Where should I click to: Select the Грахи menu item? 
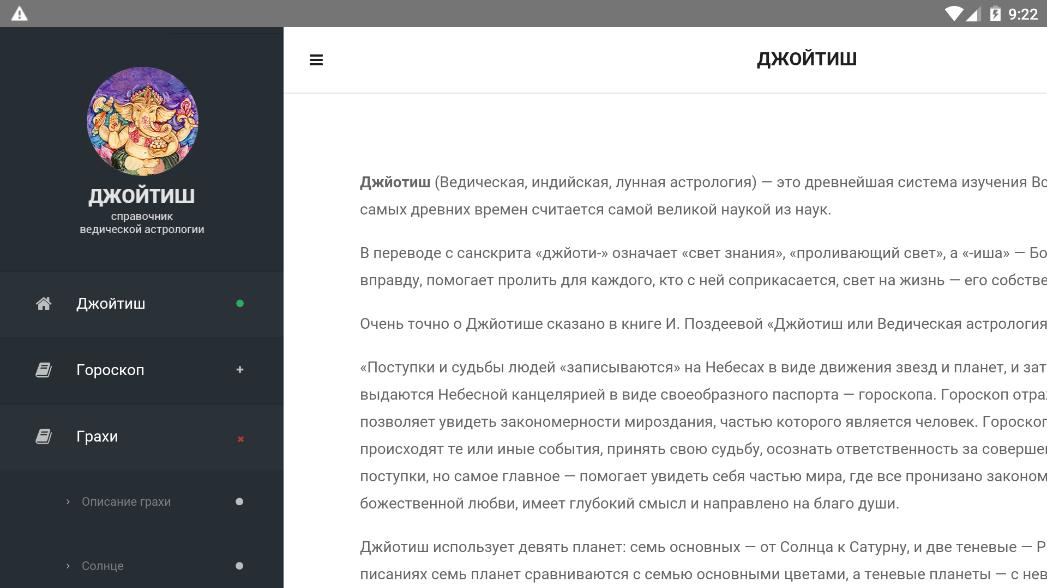pos(142,436)
